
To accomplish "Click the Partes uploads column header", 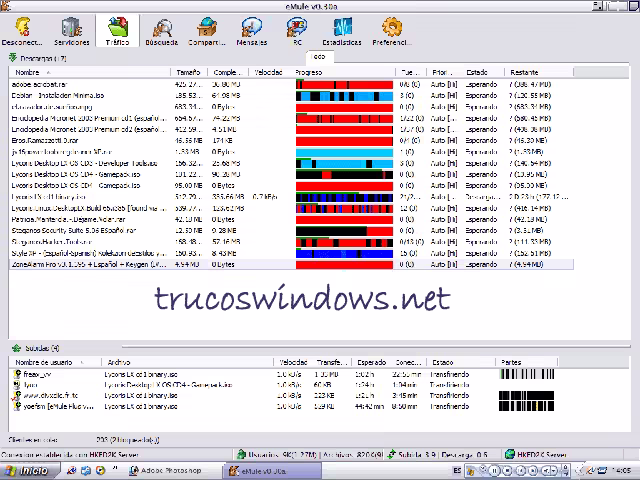I will (527, 362).
